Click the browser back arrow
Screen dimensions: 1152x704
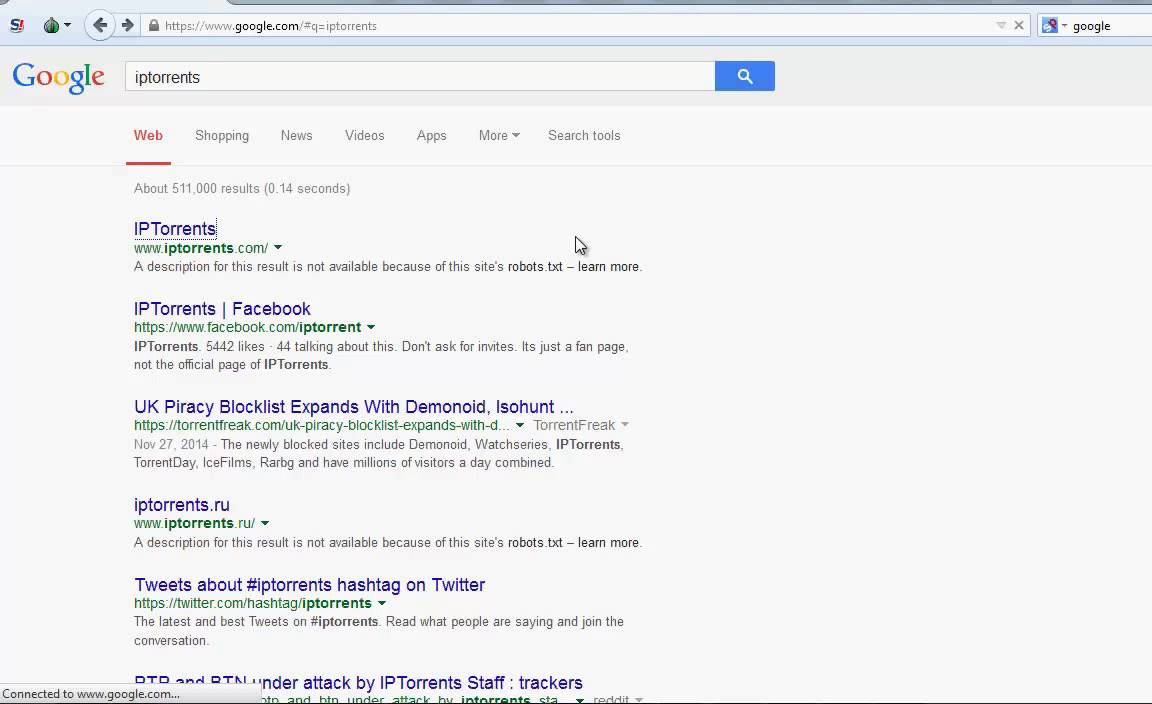100,26
